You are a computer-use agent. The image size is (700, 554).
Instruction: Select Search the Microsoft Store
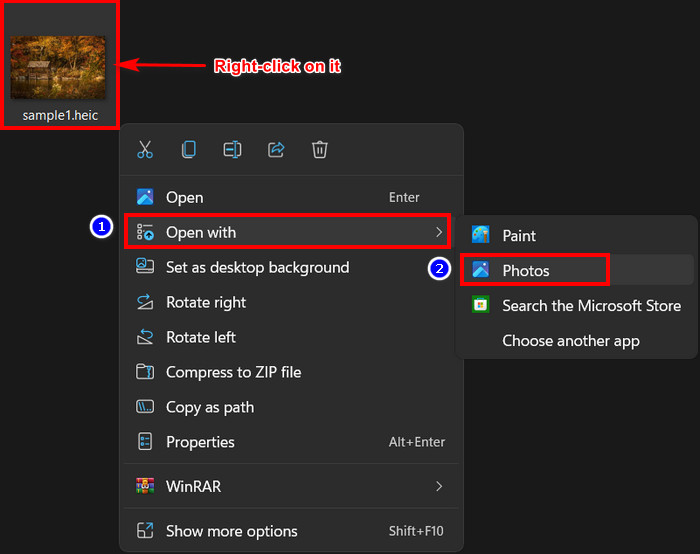(x=577, y=305)
